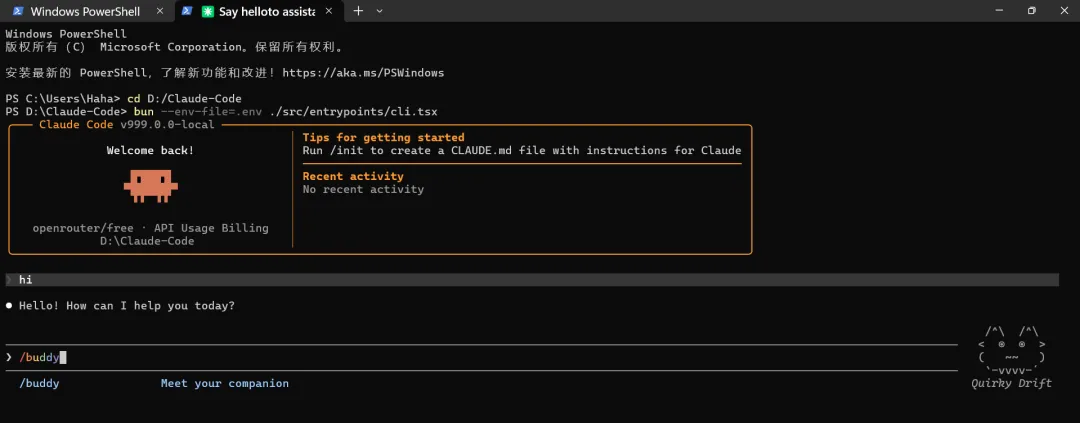Open a new terminal tab
The image size is (1080, 423).
358,11
